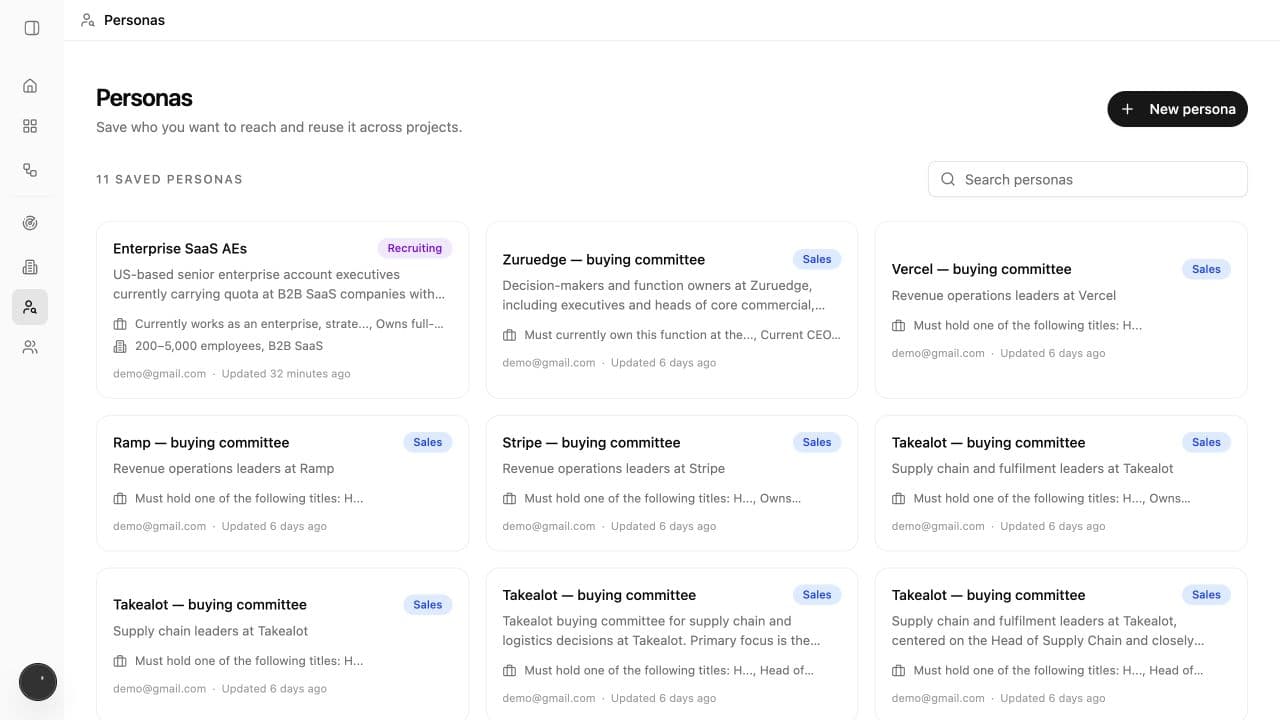Open the linked-squares workflow icon in the sidebar
The image size is (1280, 720).
30,170
